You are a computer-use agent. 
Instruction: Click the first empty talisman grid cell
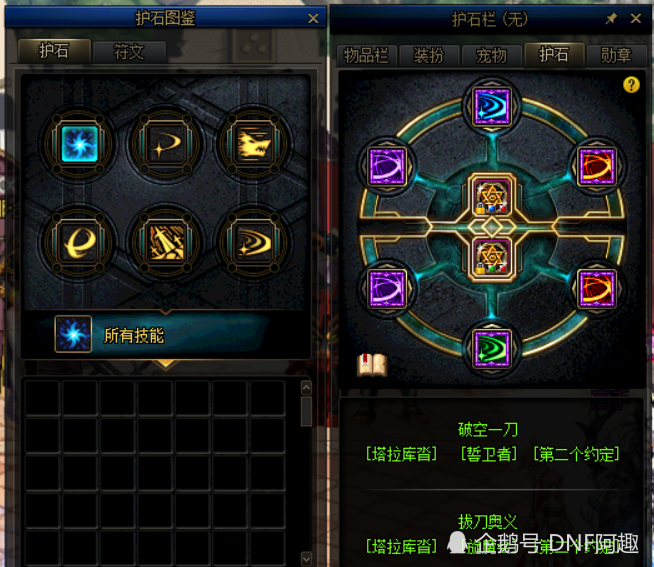point(43,398)
